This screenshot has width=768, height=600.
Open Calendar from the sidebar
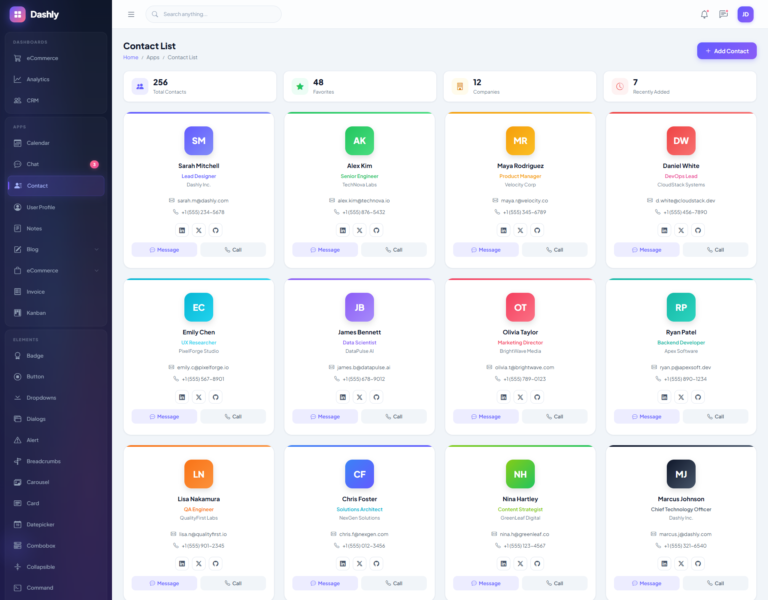pos(38,143)
